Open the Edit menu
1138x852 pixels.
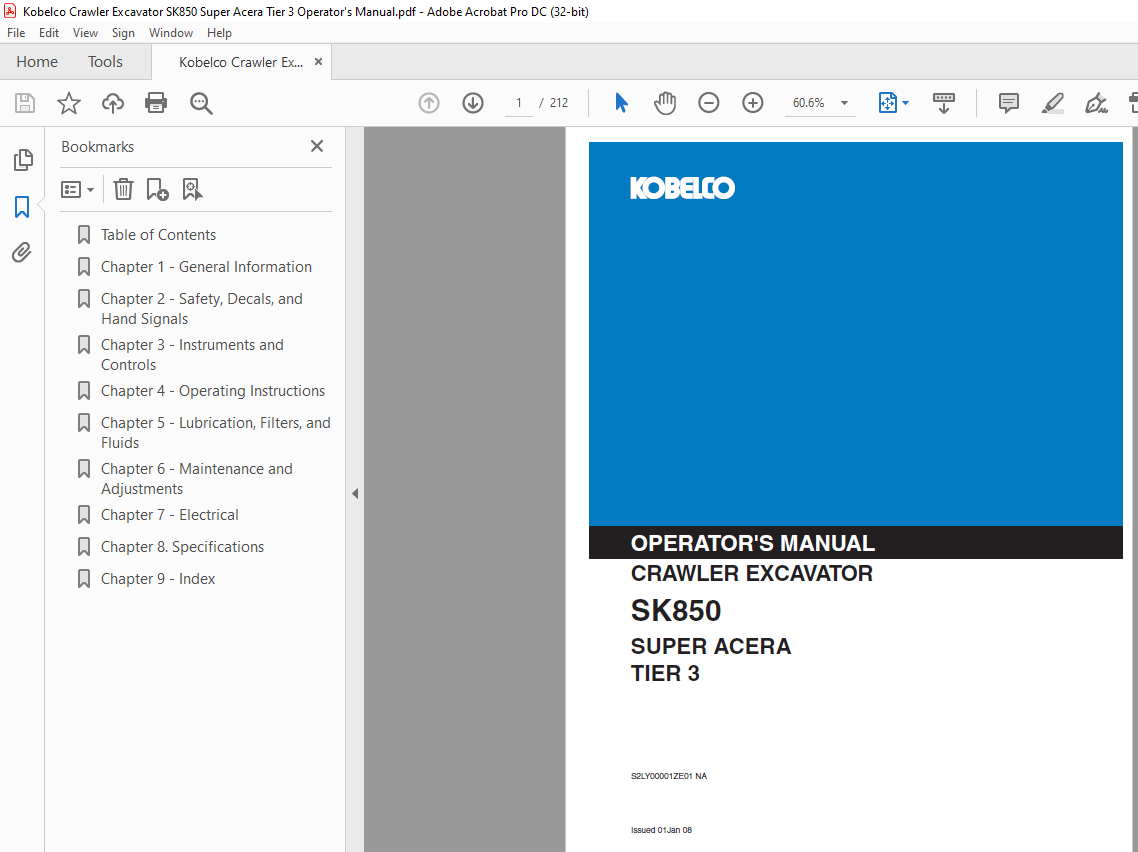point(49,33)
